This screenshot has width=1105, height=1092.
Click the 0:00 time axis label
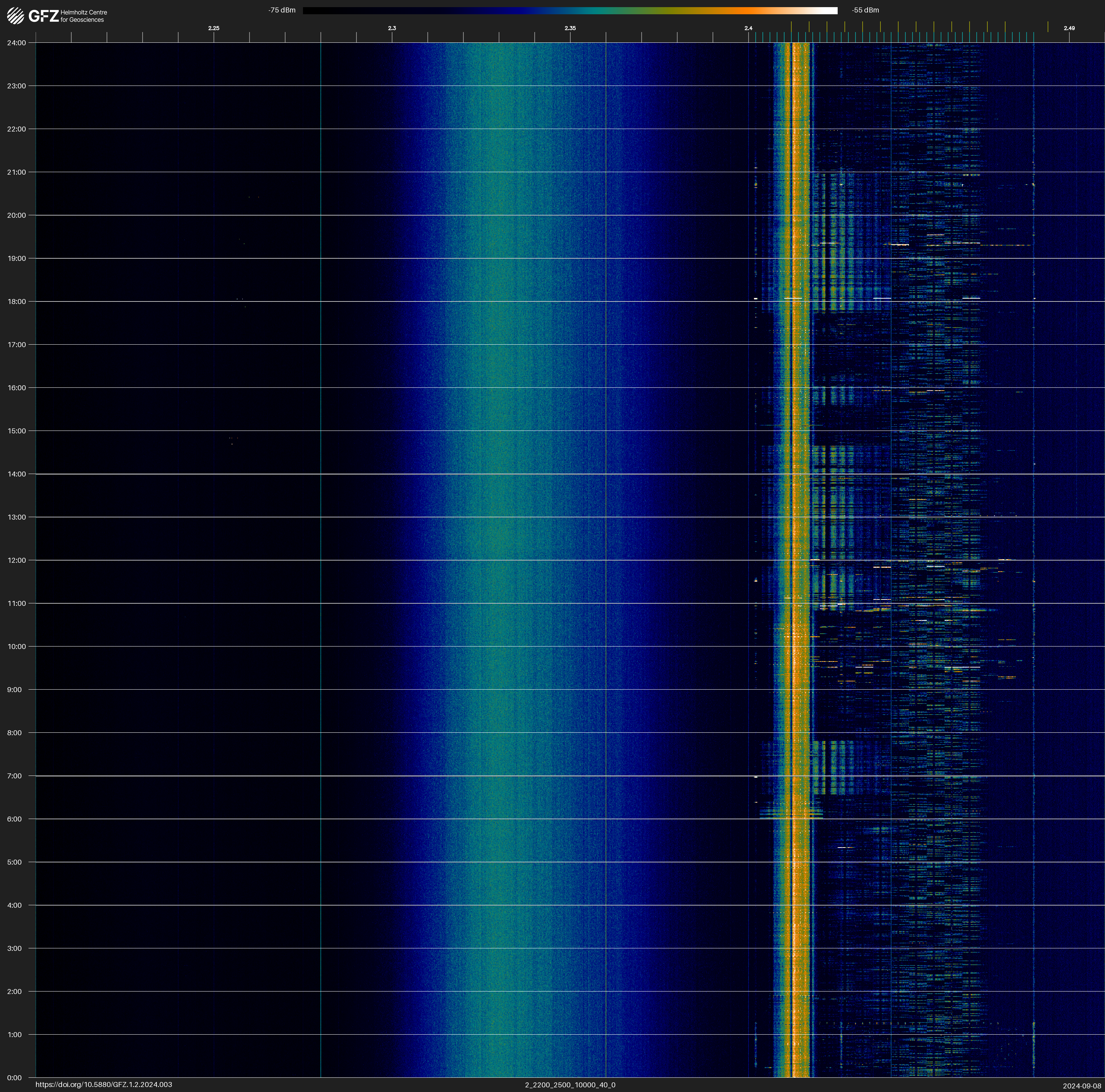pos(14,1078)
